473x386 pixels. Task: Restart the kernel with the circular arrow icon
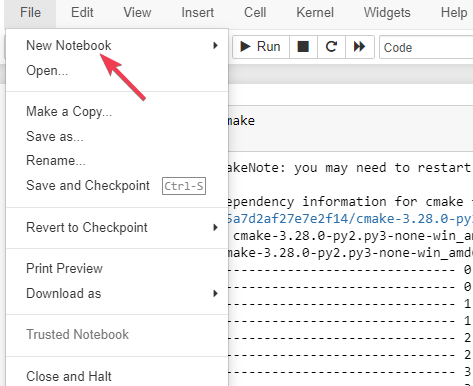331,47
